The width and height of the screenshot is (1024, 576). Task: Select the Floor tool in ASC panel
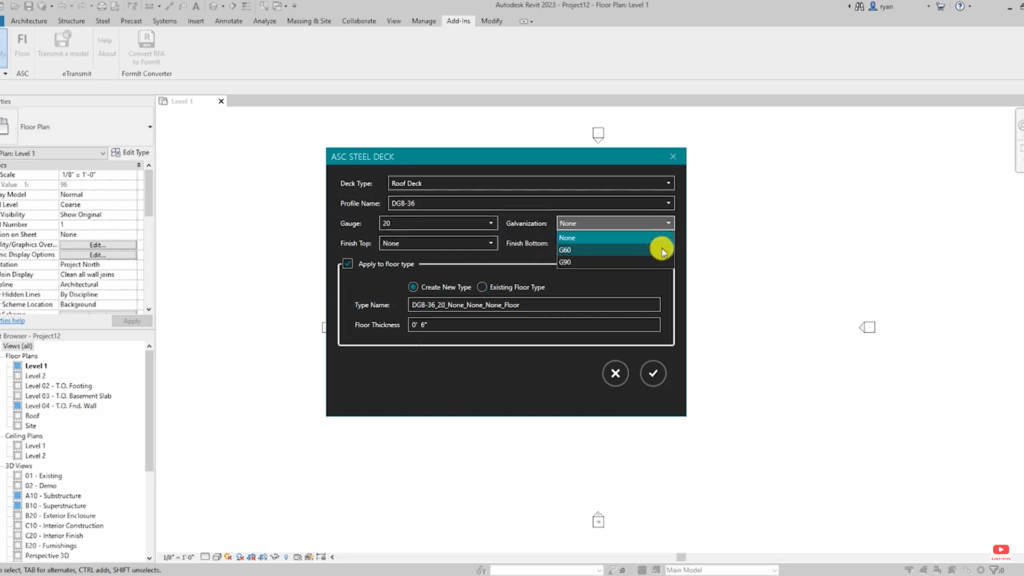(x=21, y=44)
